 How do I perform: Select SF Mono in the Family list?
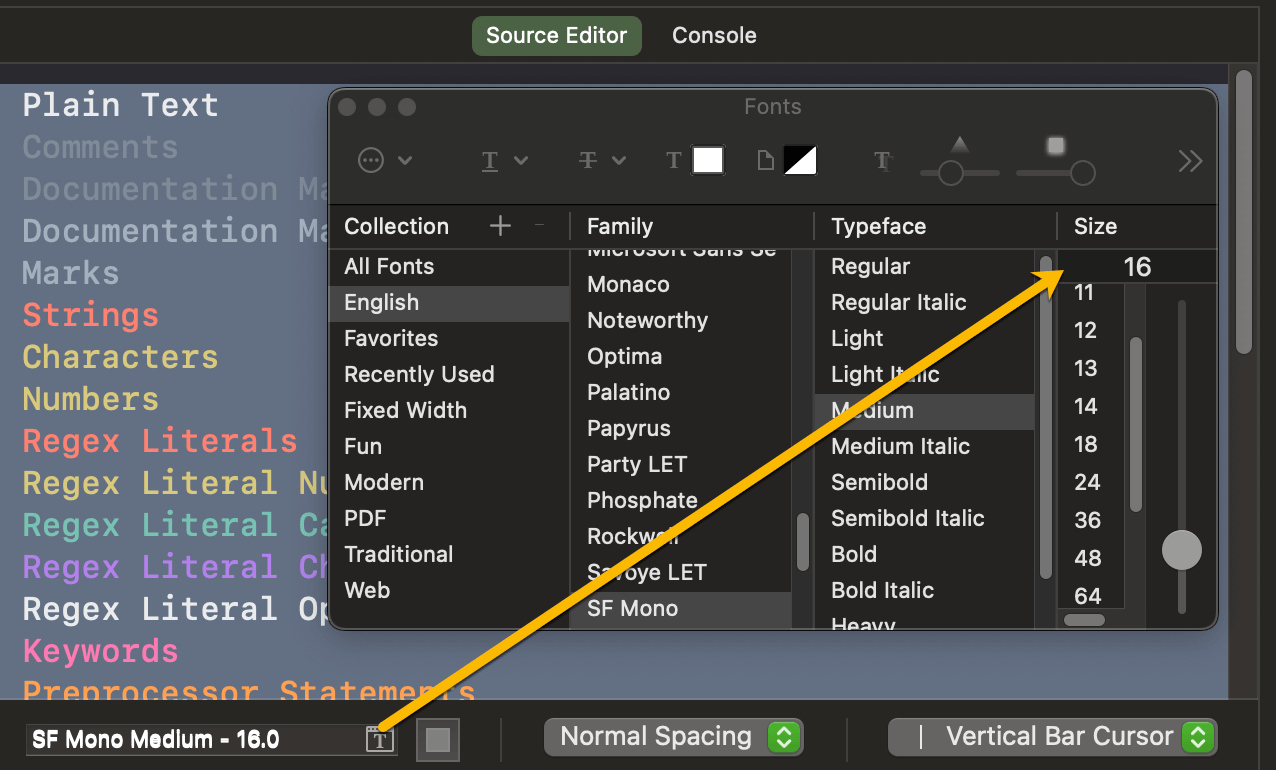634,608
